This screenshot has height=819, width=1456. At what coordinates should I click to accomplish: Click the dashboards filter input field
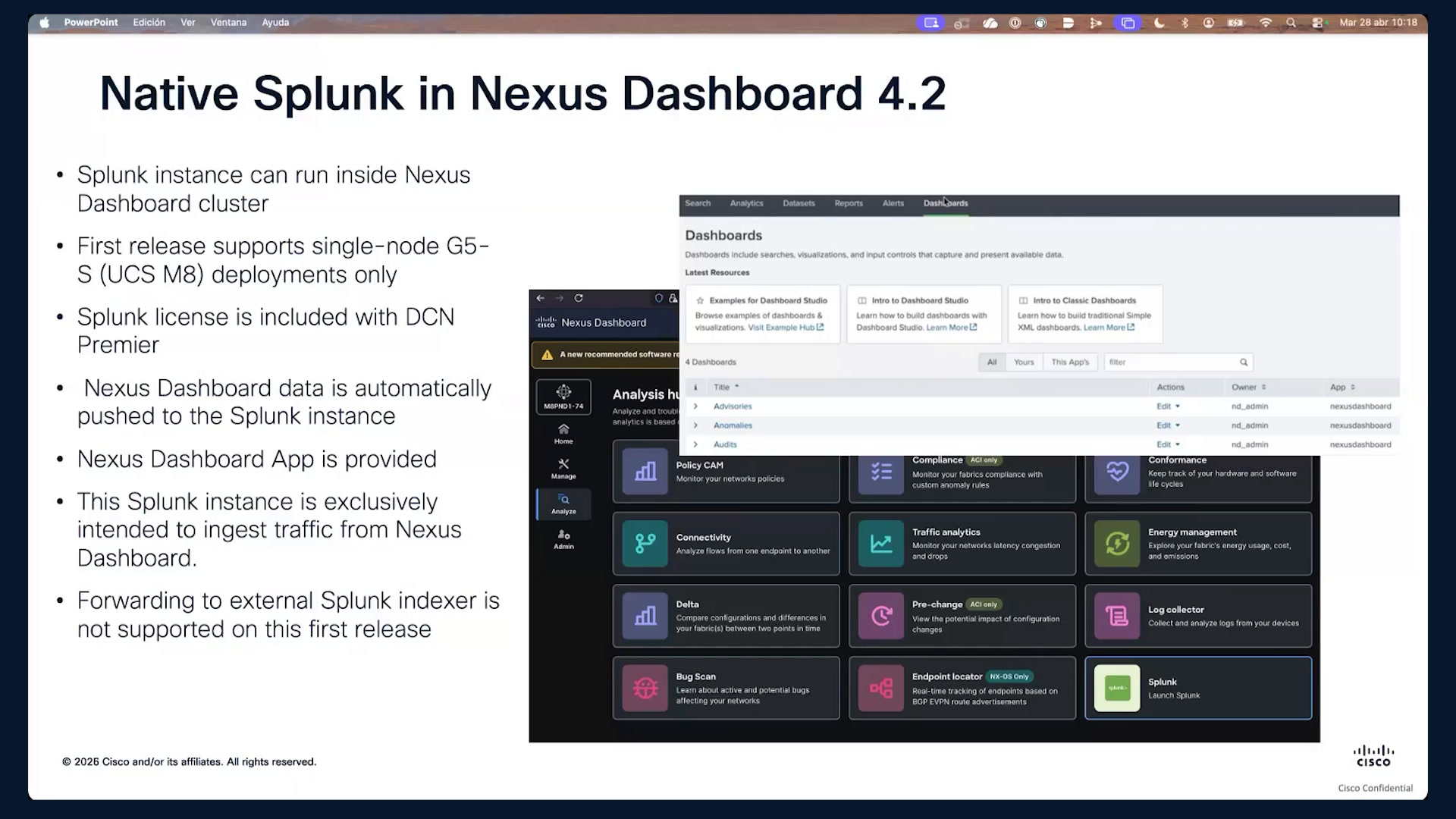(x=1178, y=362)
